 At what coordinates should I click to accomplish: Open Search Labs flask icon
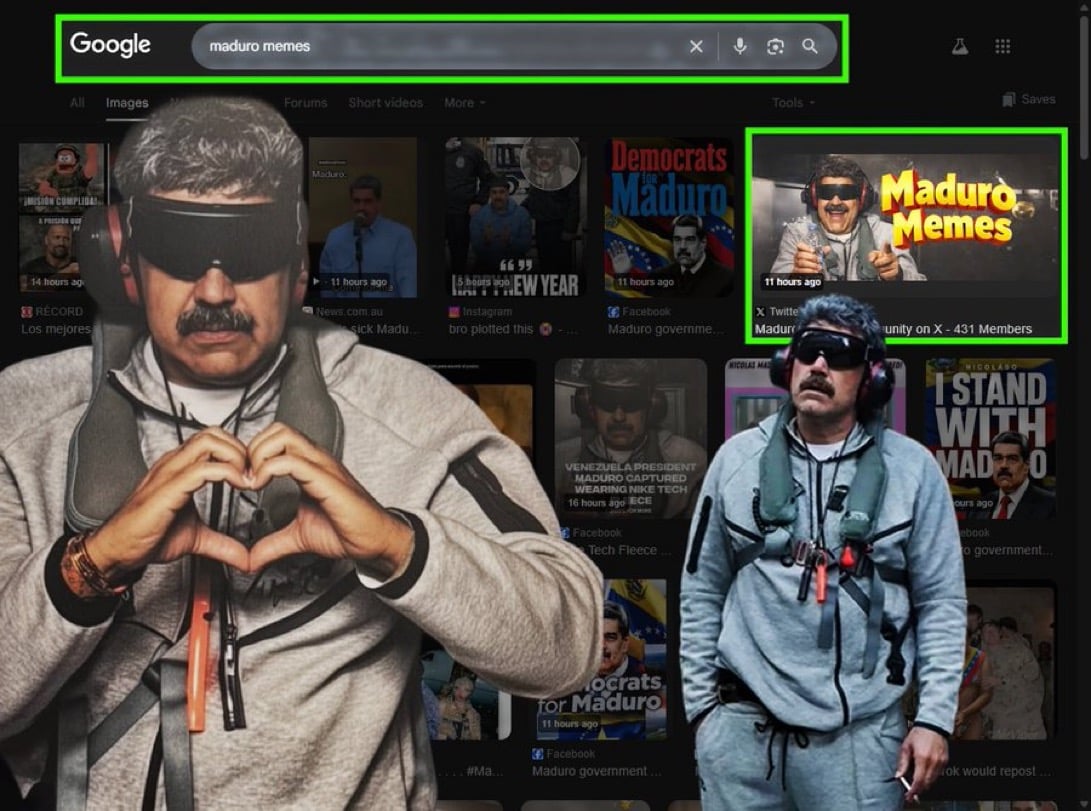click(x=960, y=47)
